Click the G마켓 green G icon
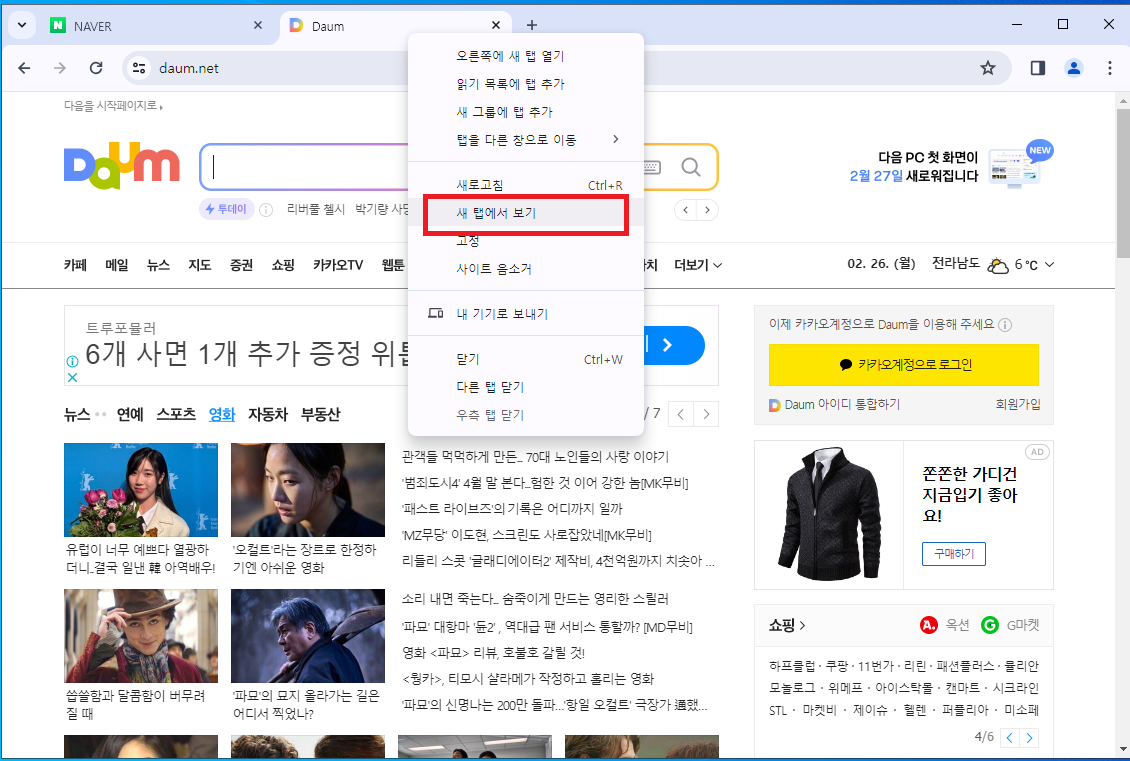1130x761 pixels. pyautogui.click(x=989, y=625)
